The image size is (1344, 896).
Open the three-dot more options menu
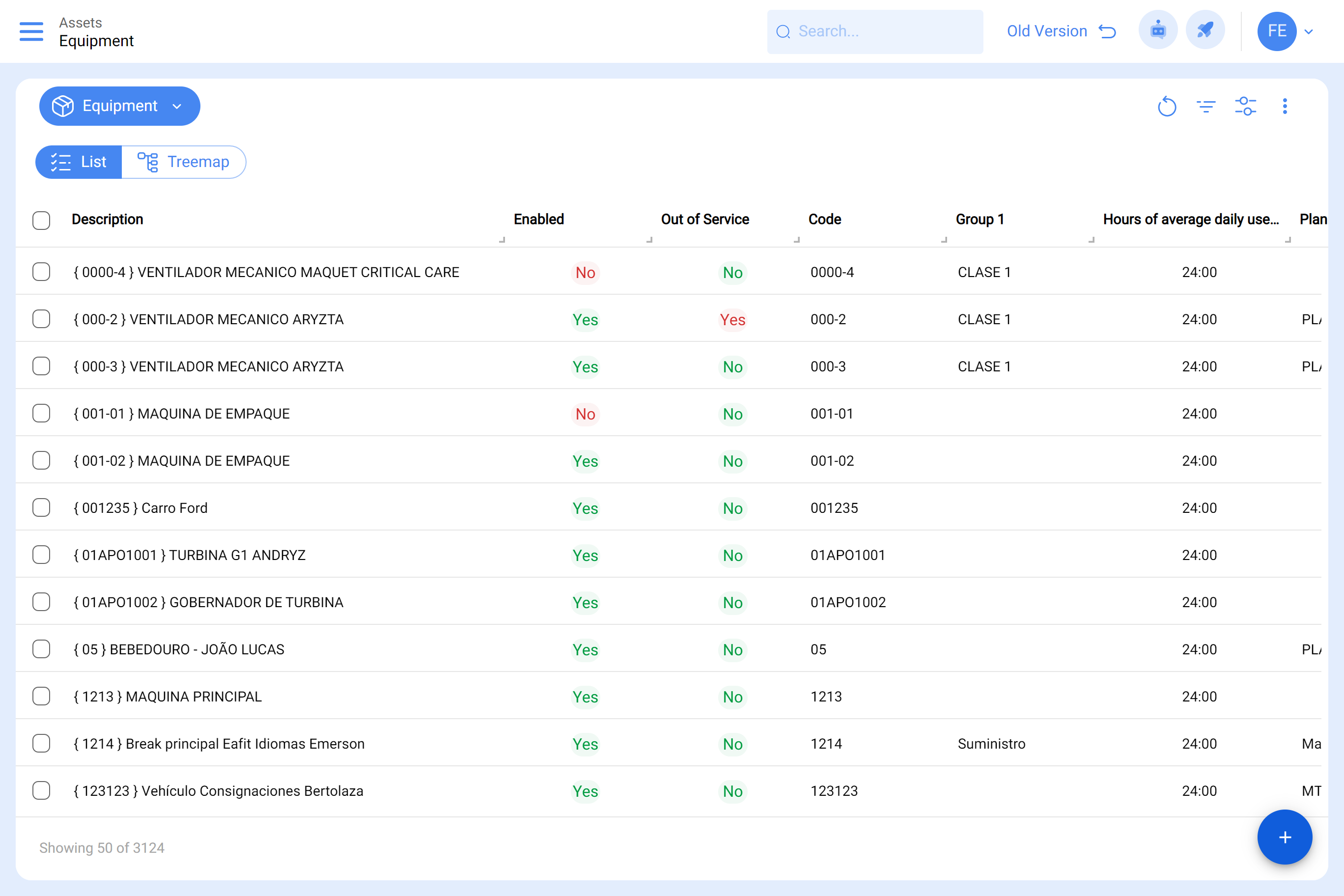pyautogui.click(x=1285, y=106)
